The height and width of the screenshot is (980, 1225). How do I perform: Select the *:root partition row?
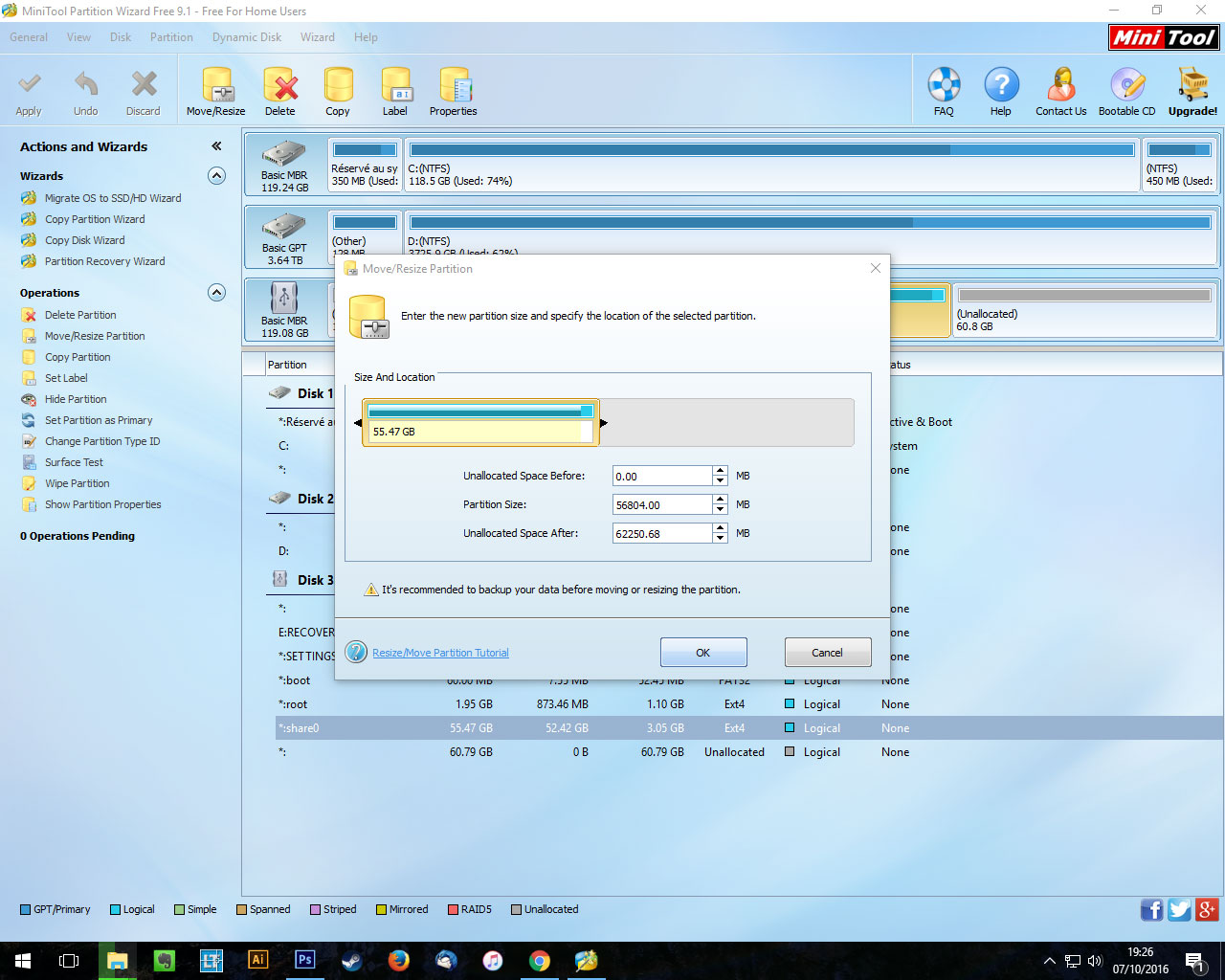pyautogui.click(x=748, y=704)
